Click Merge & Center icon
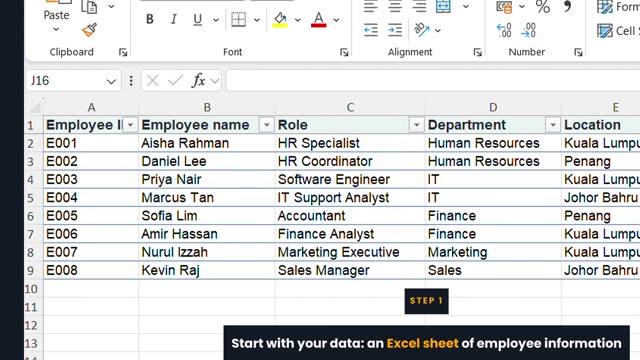 (x=443, y=6)
